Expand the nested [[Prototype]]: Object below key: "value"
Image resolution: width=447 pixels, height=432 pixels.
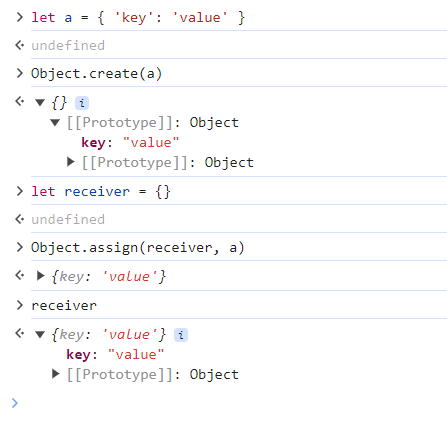(x=70, y=162)
